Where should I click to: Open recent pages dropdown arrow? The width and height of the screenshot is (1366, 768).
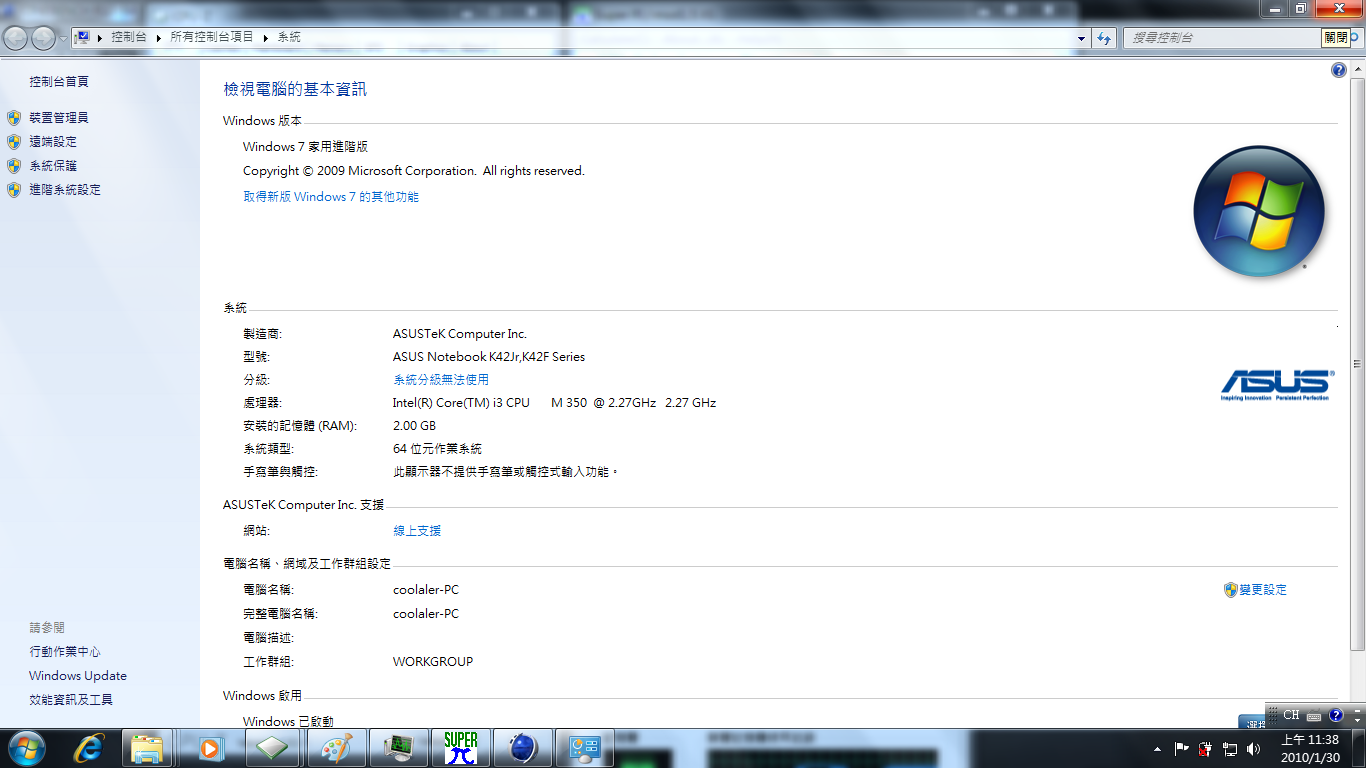coord(64,38)
